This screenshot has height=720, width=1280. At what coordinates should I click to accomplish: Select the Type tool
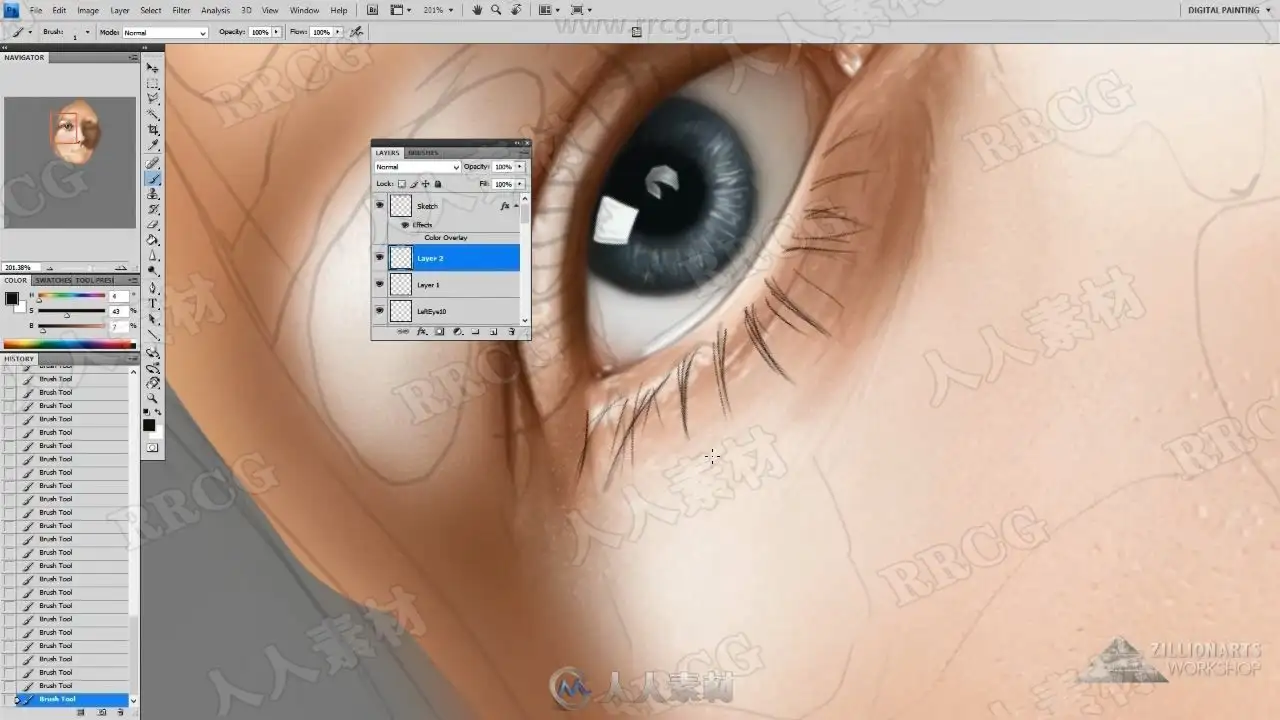(x=153, y=303)
